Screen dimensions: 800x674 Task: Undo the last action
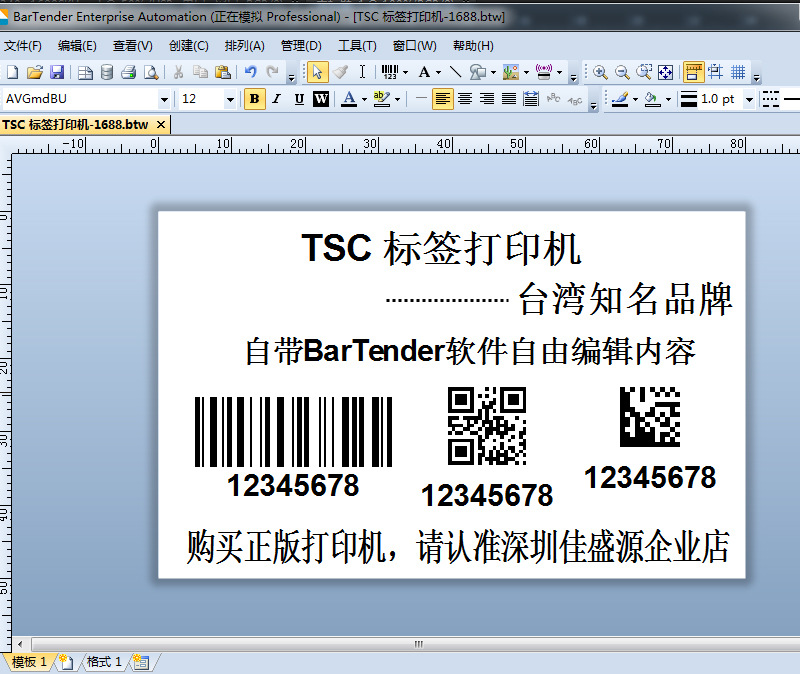(251, 72)
